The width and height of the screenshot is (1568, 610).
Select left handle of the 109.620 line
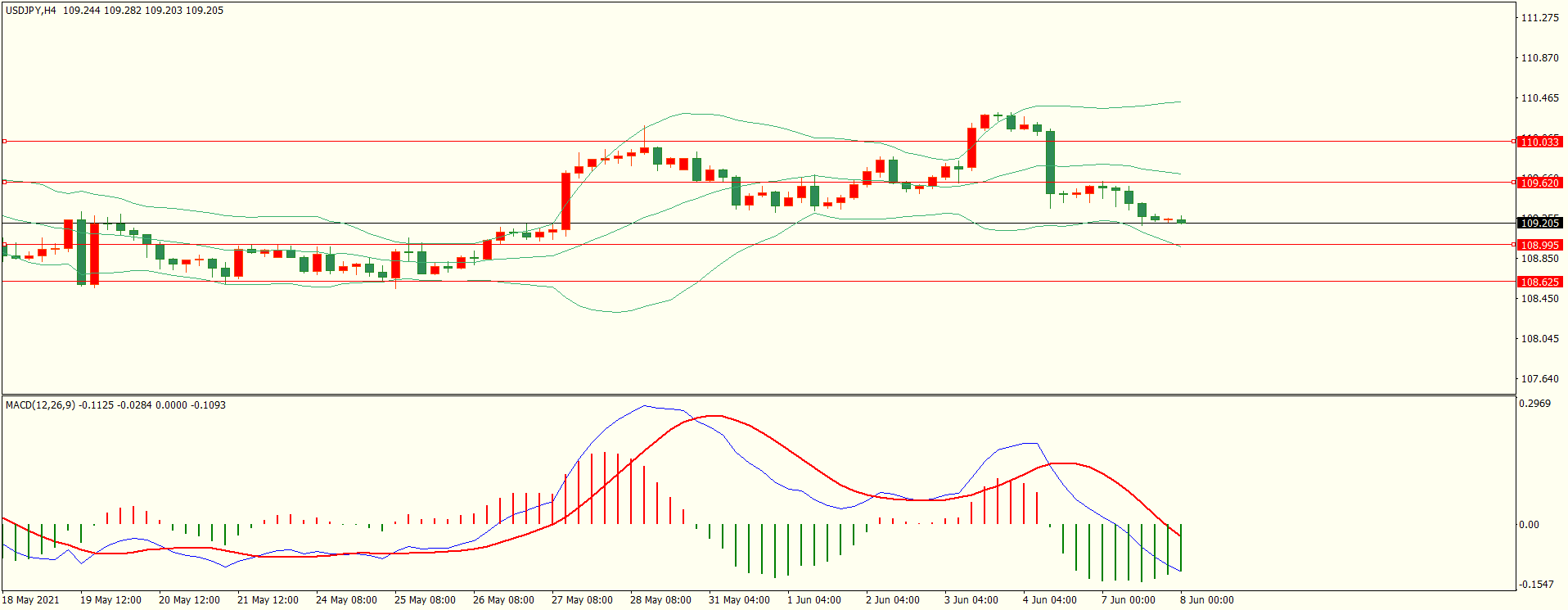[4, 182]
